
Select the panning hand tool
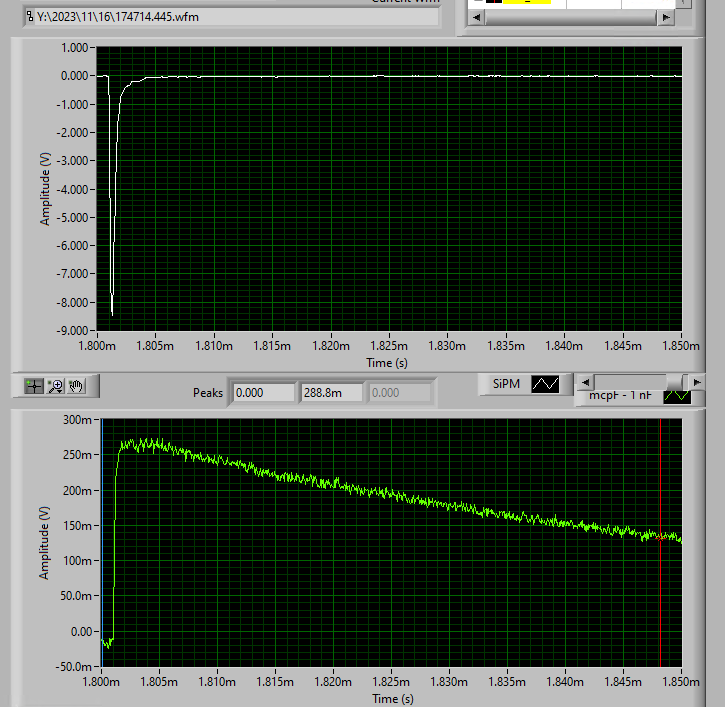76,386
